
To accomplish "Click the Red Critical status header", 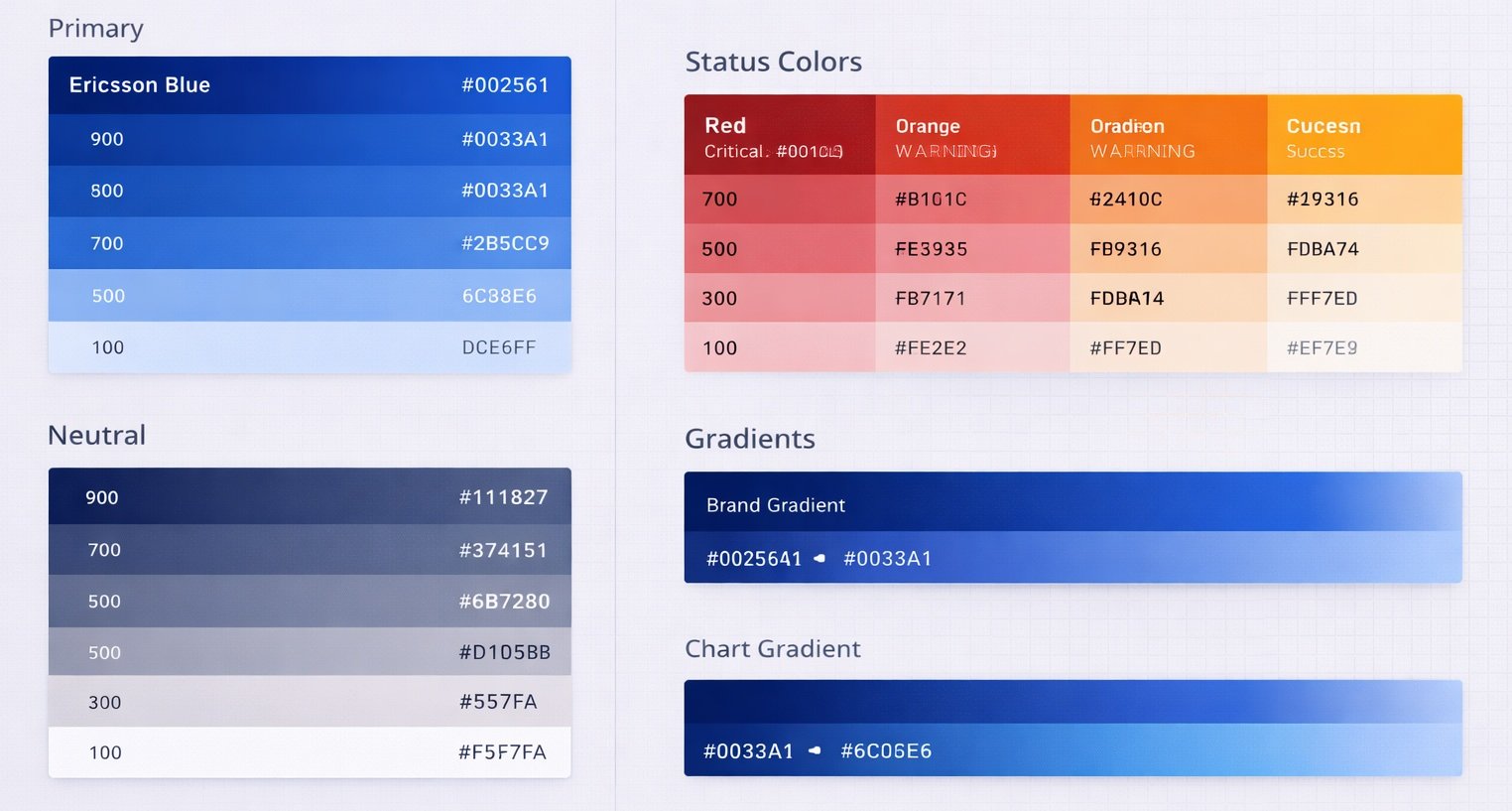I will click(780, 135).
